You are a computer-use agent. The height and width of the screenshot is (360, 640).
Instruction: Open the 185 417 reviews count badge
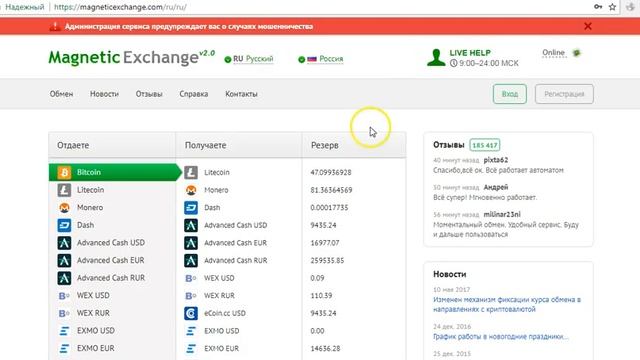[484, 145]
